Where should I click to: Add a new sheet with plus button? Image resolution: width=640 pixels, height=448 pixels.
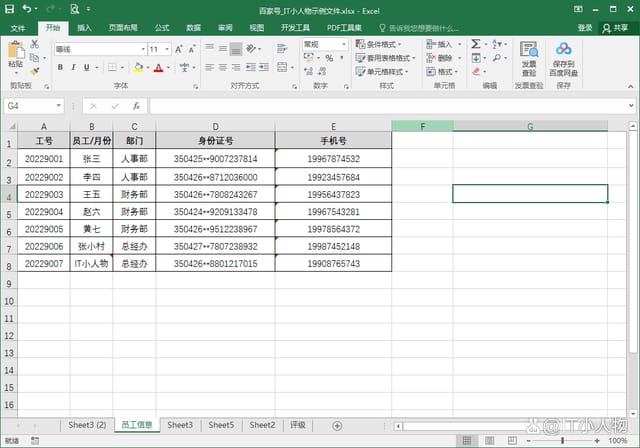(x=337, y=426)
